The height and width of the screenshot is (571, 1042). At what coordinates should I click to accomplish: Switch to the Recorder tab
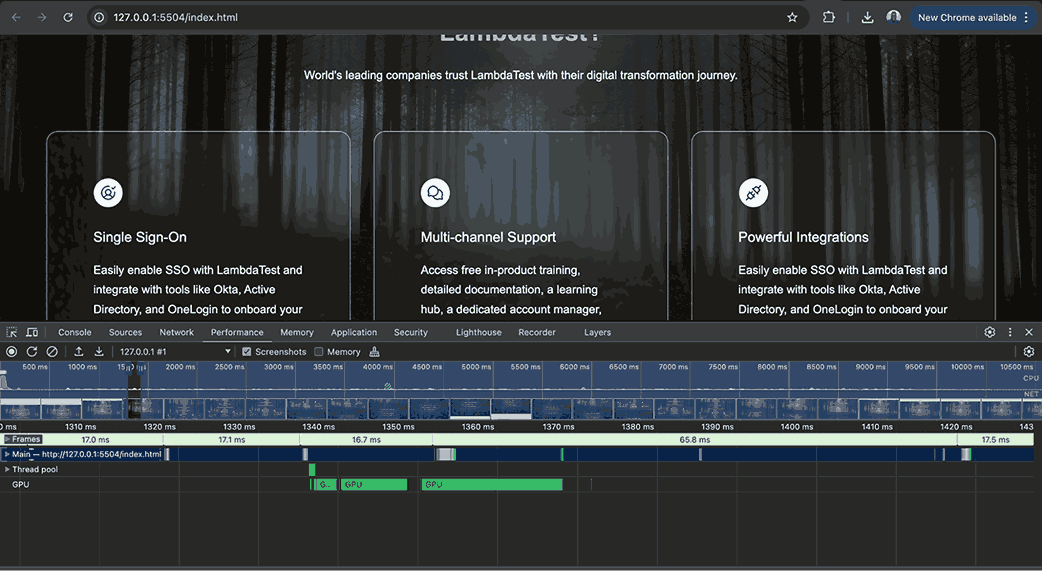(x=537, y=332)
